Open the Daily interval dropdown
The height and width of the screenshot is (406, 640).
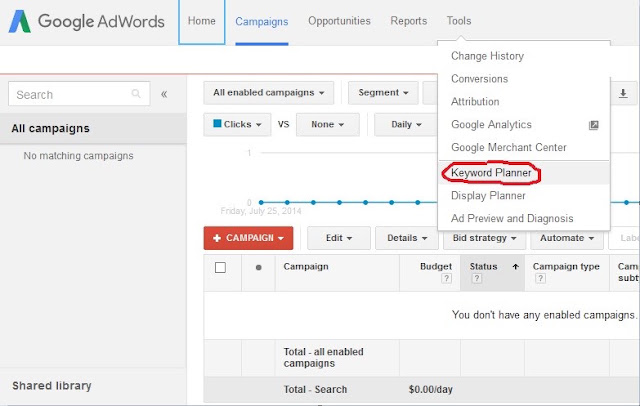tap(406, 124)
